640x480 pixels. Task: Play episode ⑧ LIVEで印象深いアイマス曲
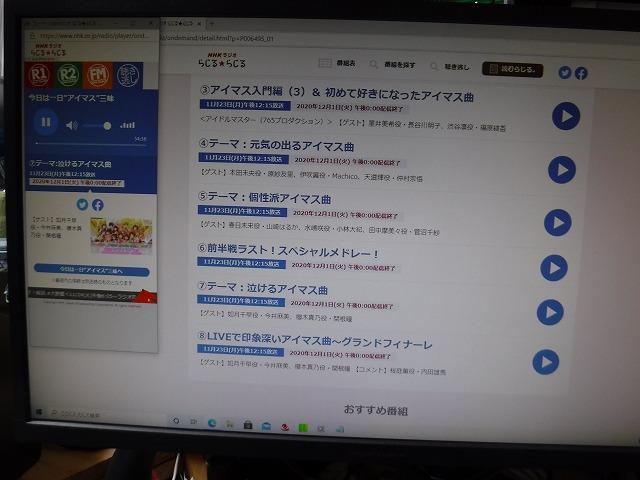[546, 362]
